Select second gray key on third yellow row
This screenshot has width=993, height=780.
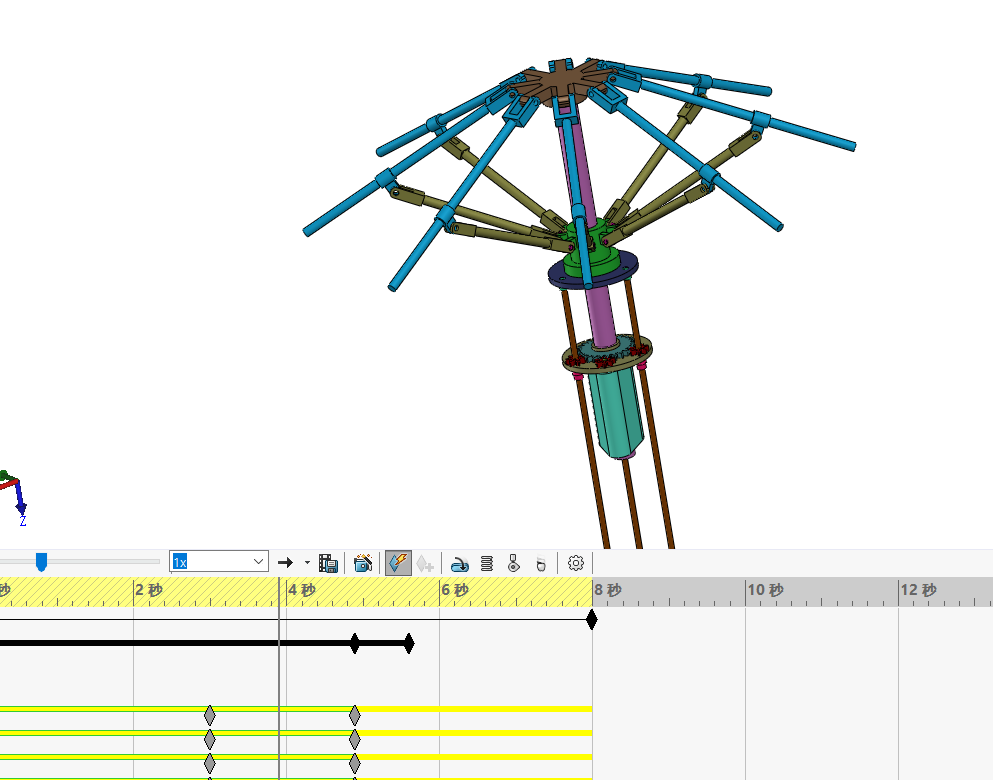355,763
